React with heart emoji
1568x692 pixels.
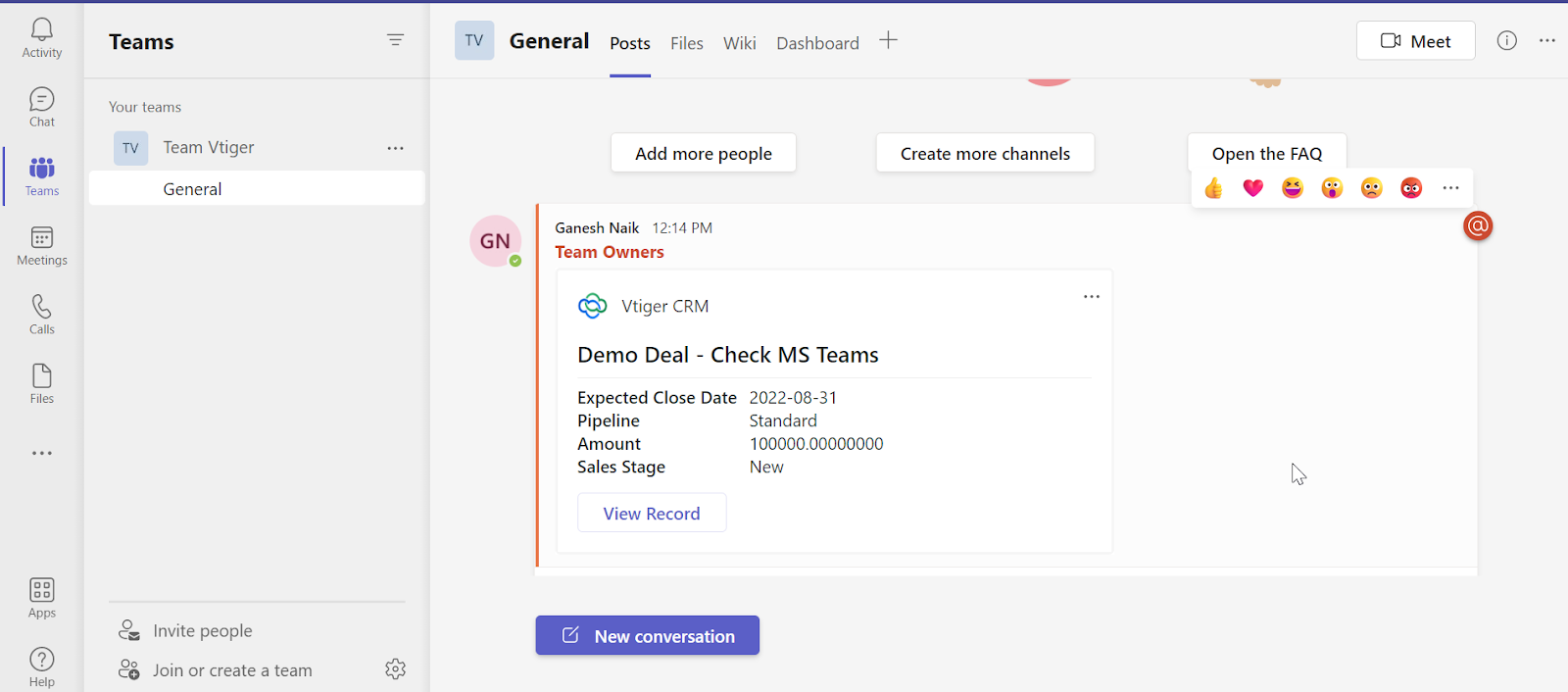1253,188
